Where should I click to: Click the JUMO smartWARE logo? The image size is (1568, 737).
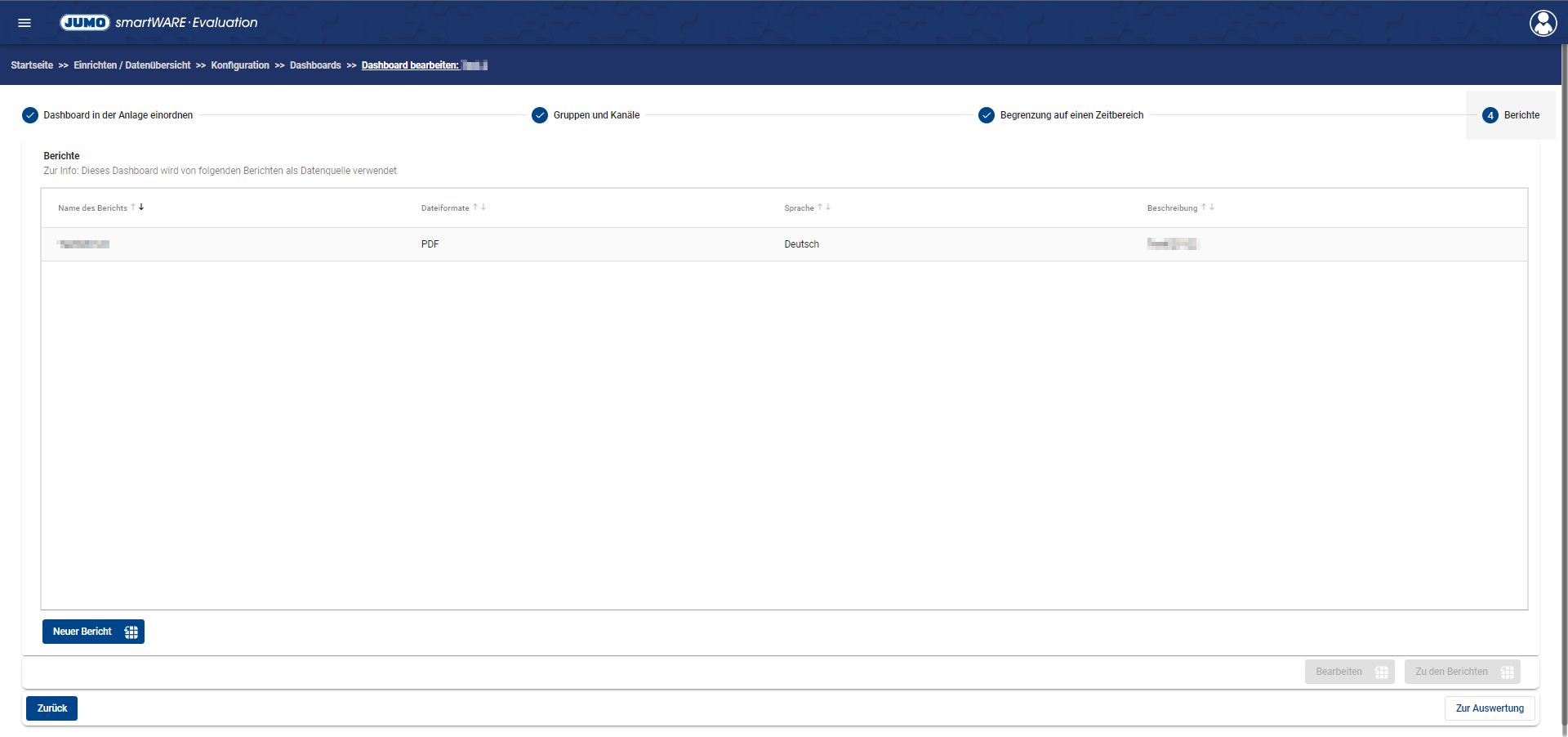pos(158,23)
